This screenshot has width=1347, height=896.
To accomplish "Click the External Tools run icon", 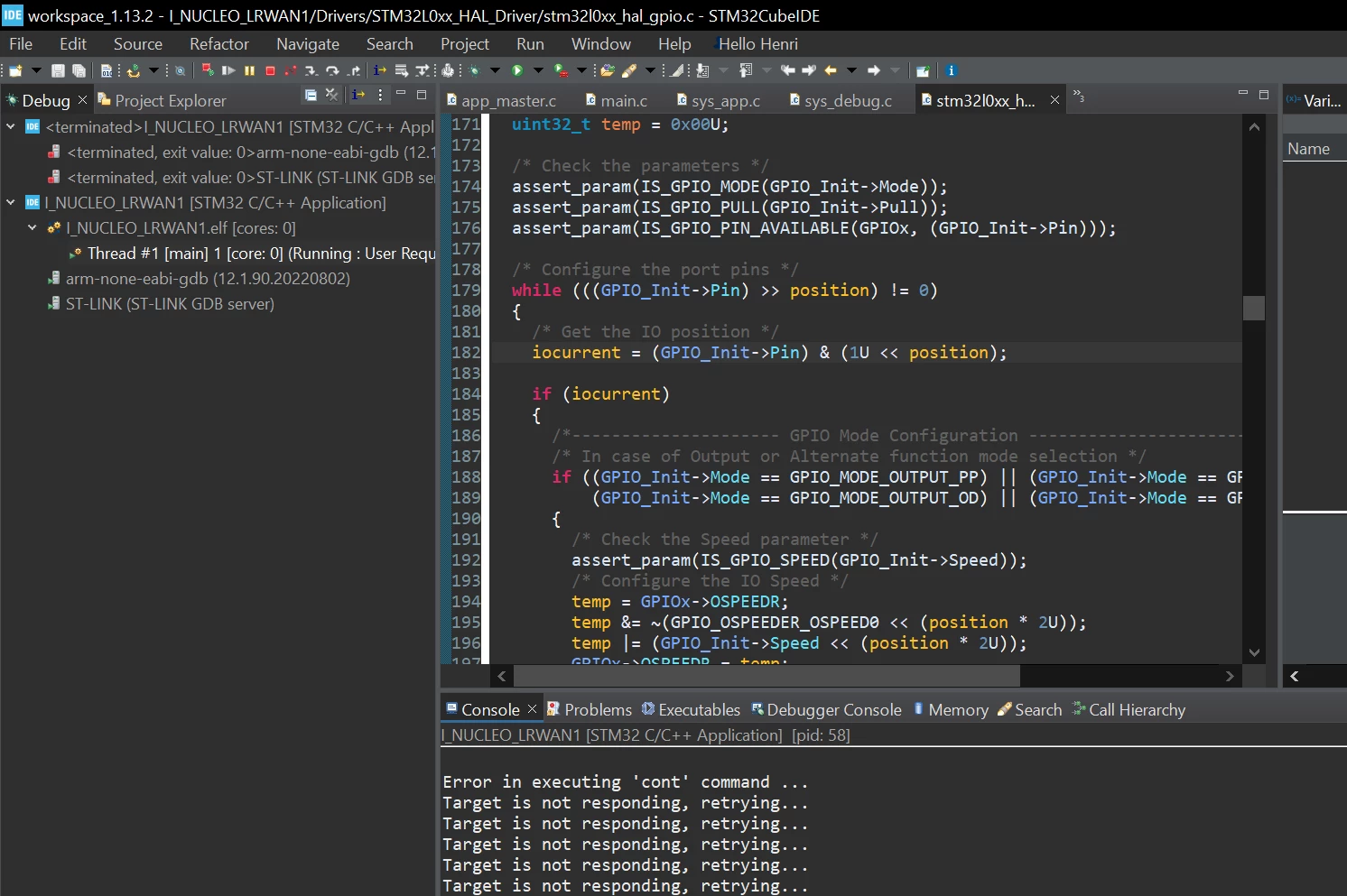I will [561, 70].
